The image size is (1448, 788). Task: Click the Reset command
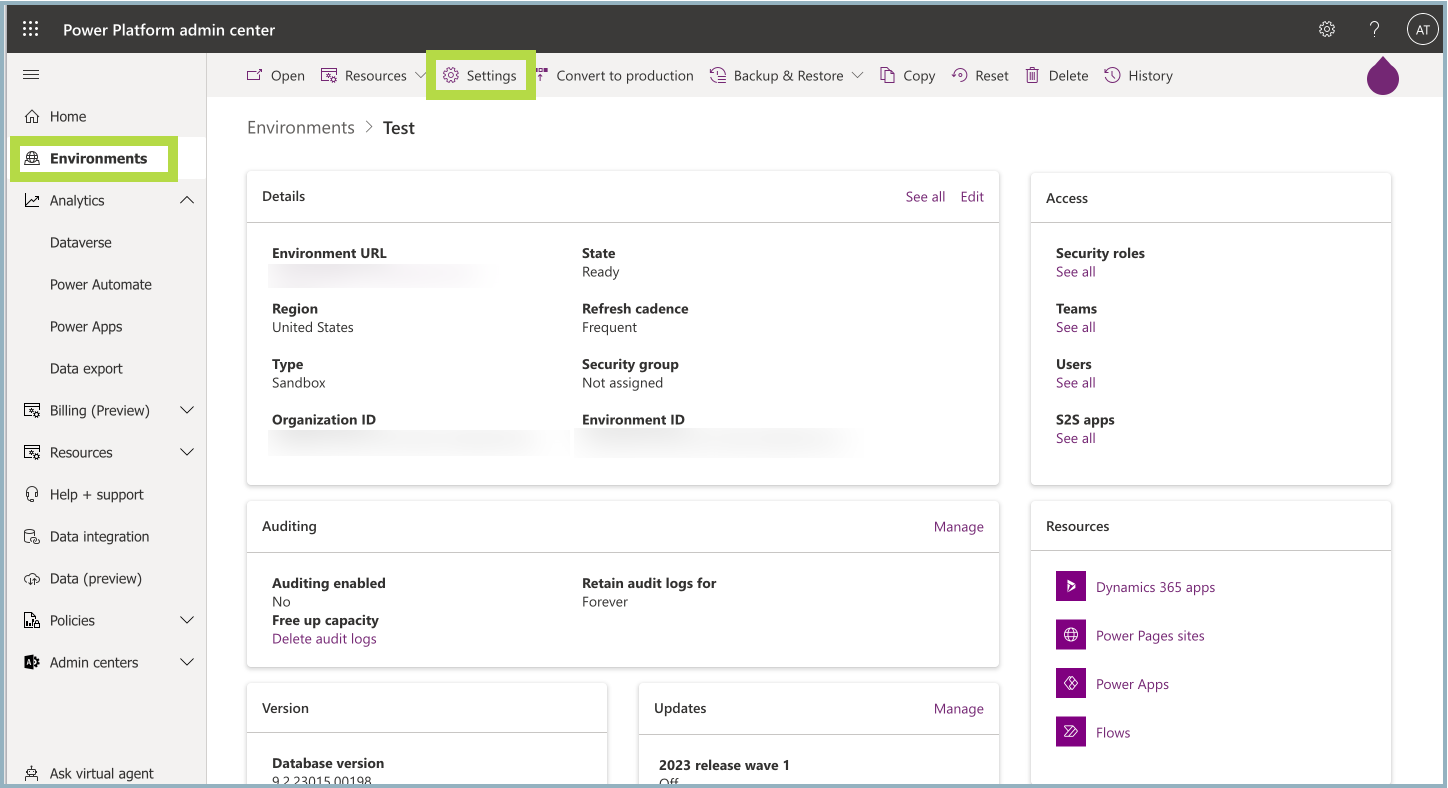point(980,75)
